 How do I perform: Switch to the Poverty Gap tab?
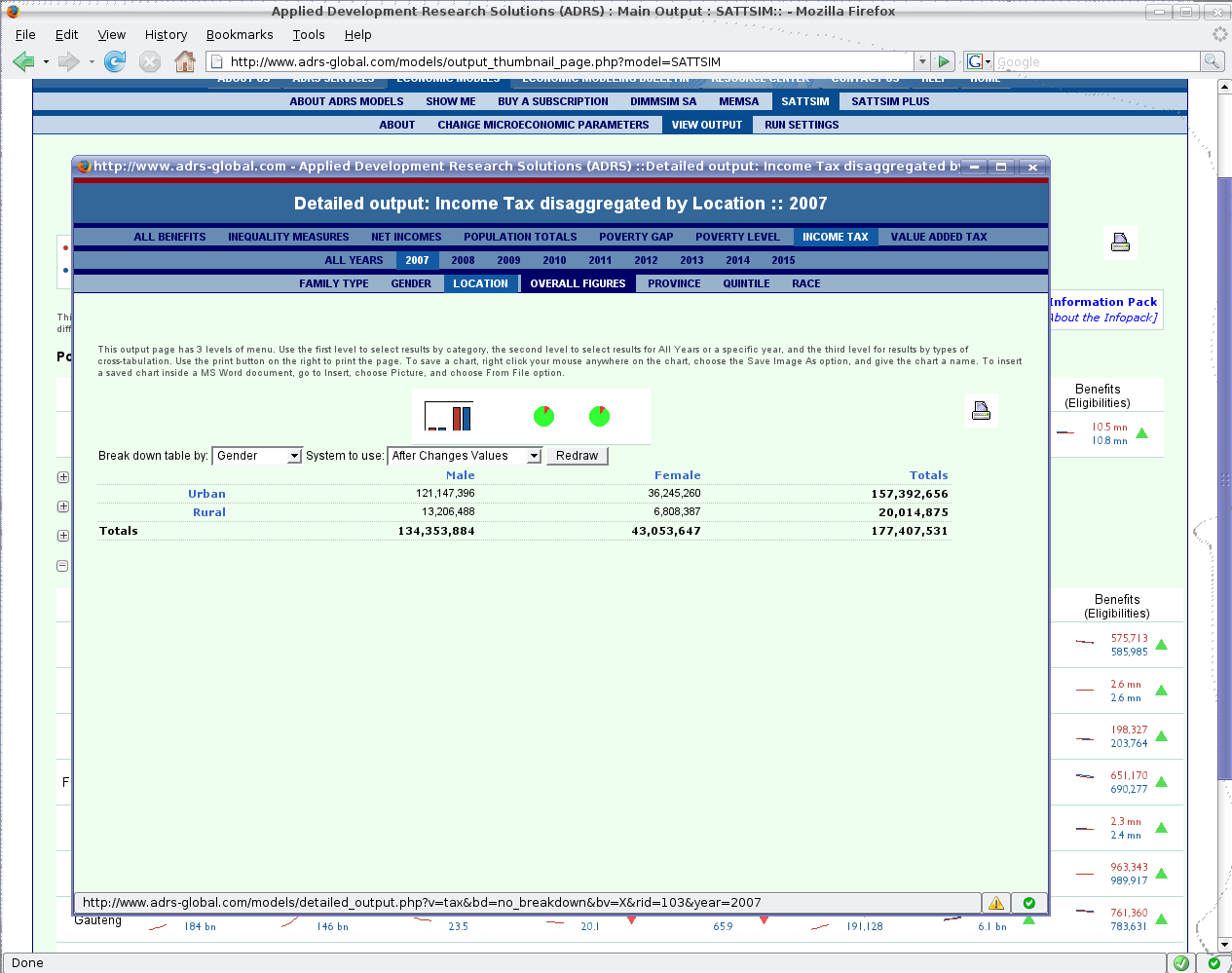tap(636, 237)
